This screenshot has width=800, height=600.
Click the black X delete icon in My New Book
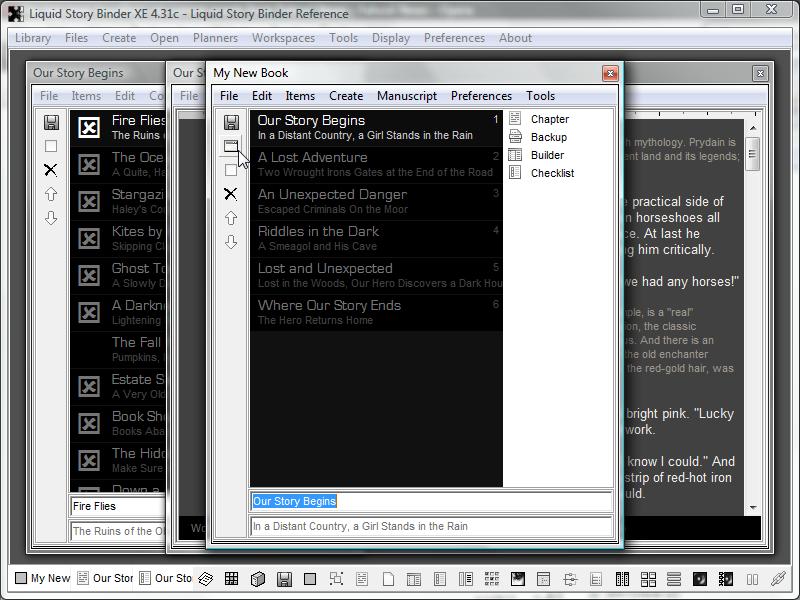click(x=231, y=194)
